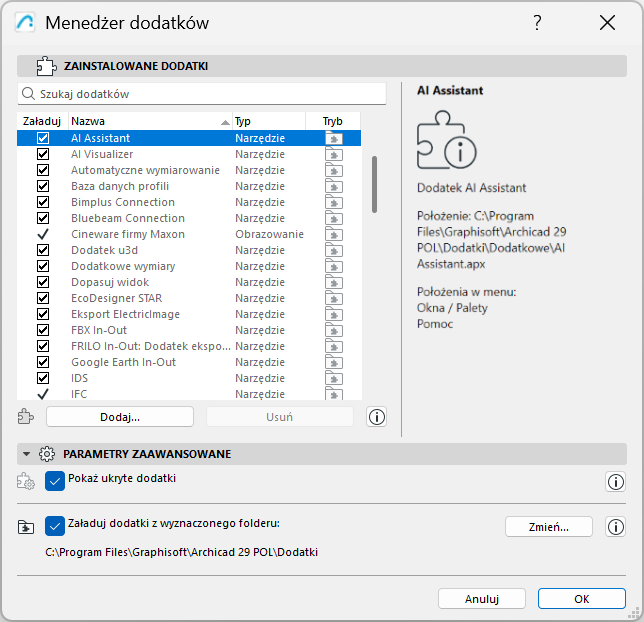The height and width of the screenshot is (622, 644).
Task: Uncheck the AI Visualizer load checkbox
Action: pos(43,154)
